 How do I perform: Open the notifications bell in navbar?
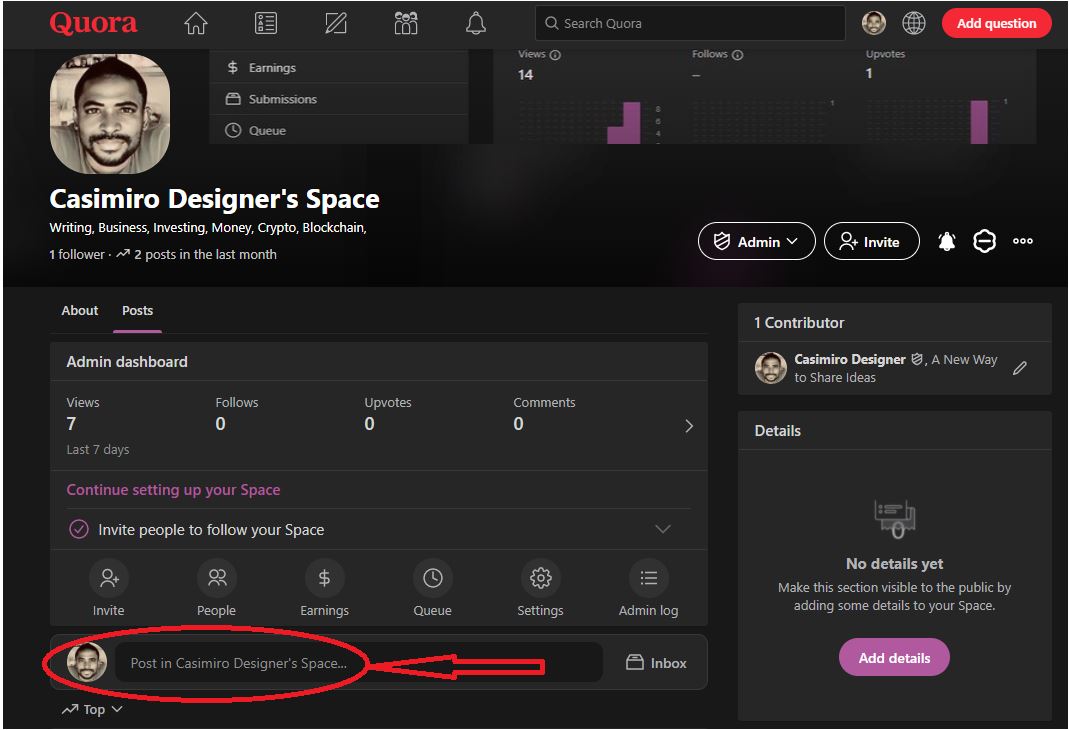coord(476,24)
